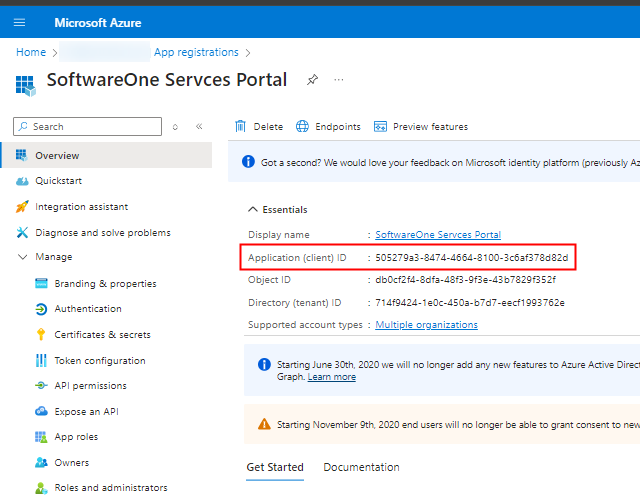Viewport: 640px width, 503px height.
Task: Collapse the Manage section
Action: (x=24, y=257)
